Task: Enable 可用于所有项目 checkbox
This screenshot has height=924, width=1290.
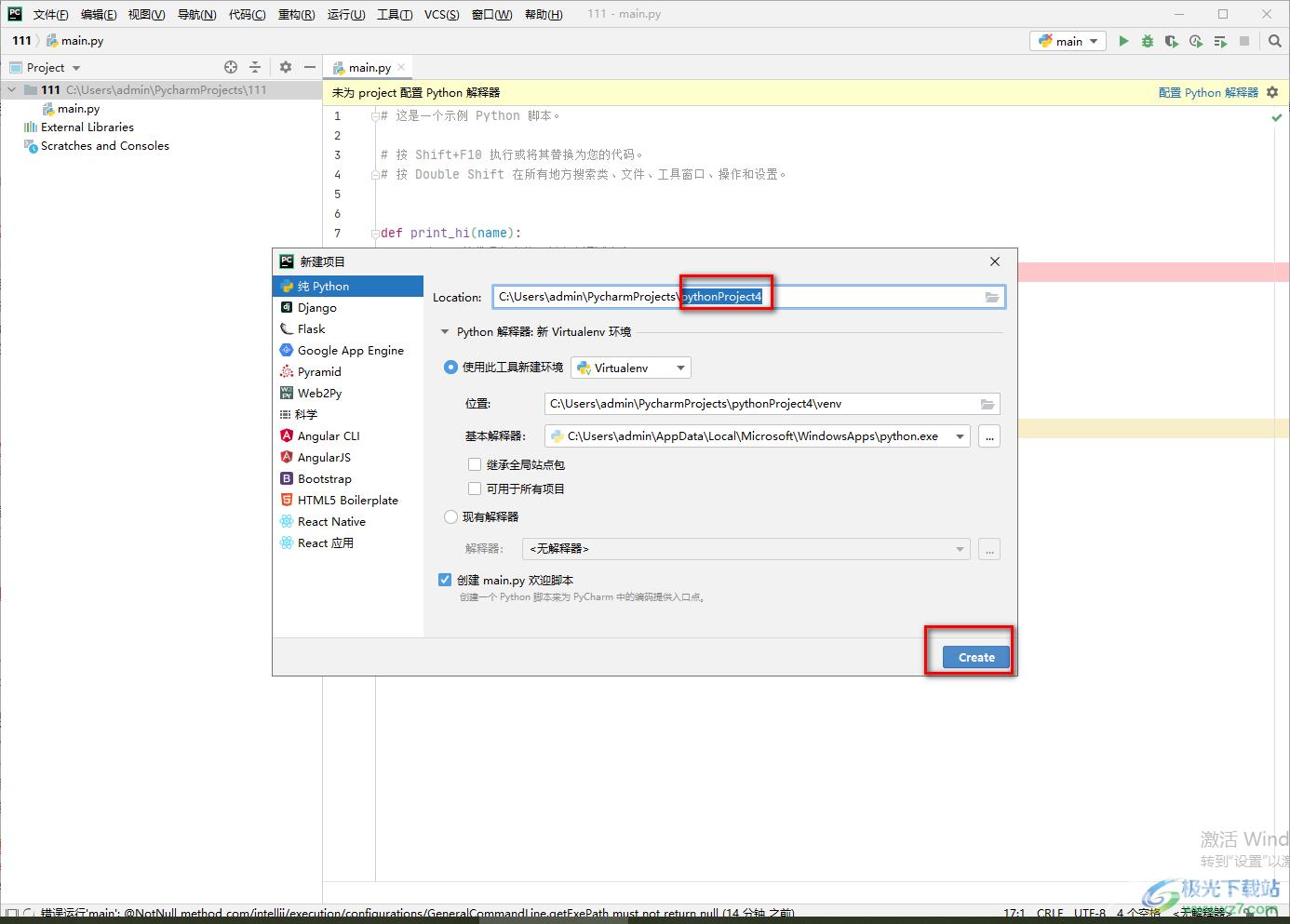Action: (475, 489)
